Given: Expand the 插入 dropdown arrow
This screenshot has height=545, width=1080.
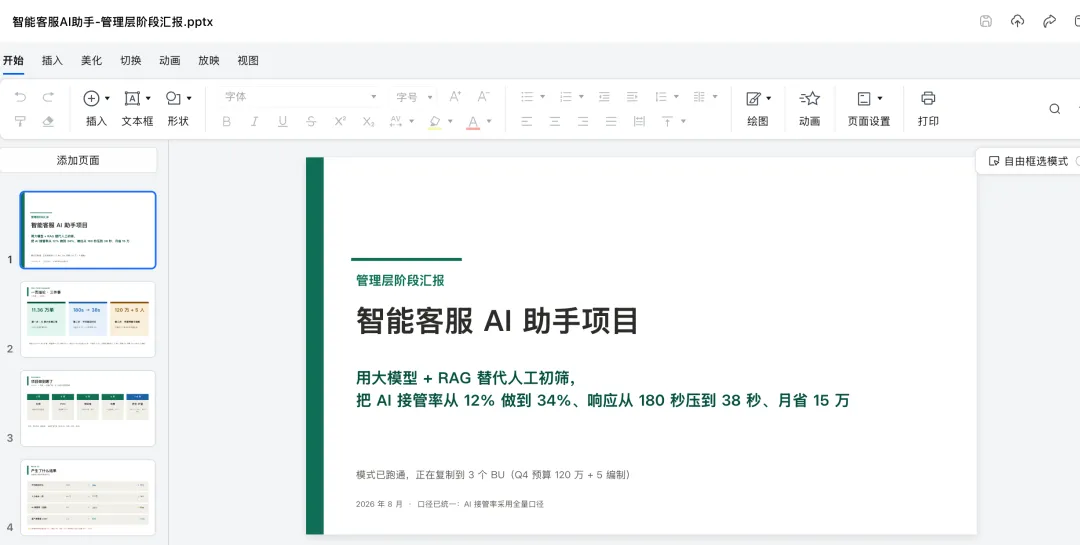Looking at the screenshot, I should pos(107,99).
